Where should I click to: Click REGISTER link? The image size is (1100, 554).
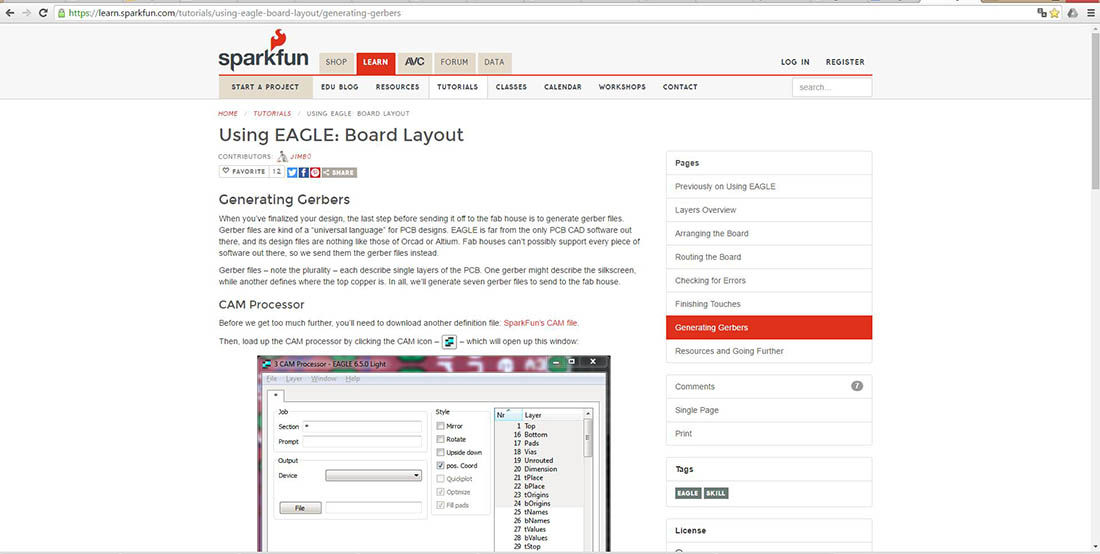coord(845,62)
